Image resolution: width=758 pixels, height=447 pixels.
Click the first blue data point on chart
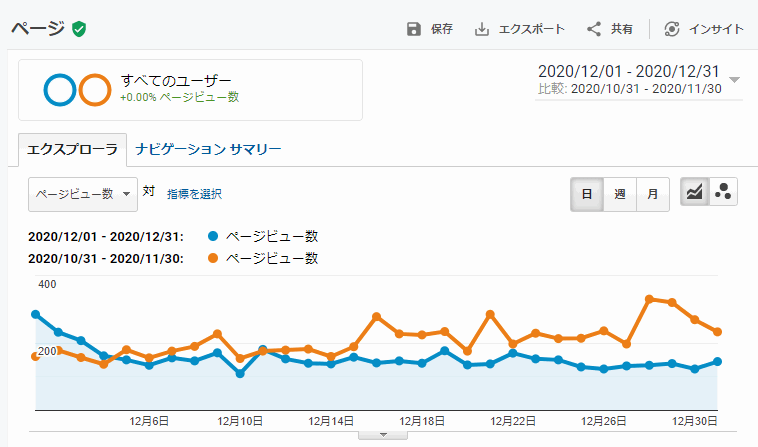point(36,315)
